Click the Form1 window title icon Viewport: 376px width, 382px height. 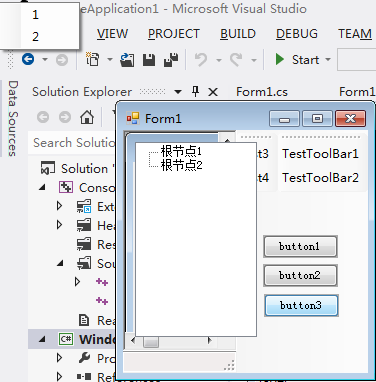[x=133, y=118]
